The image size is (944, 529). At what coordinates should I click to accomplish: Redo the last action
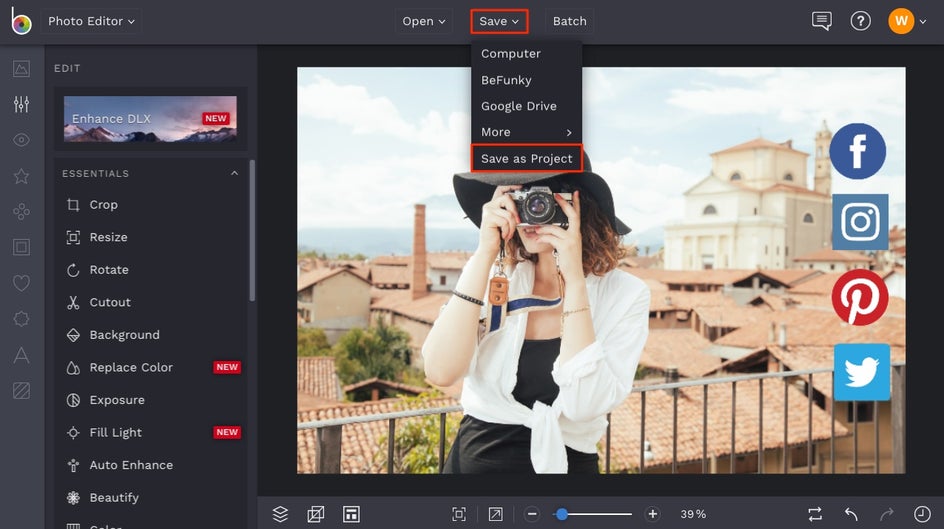(x=886, y=514)
